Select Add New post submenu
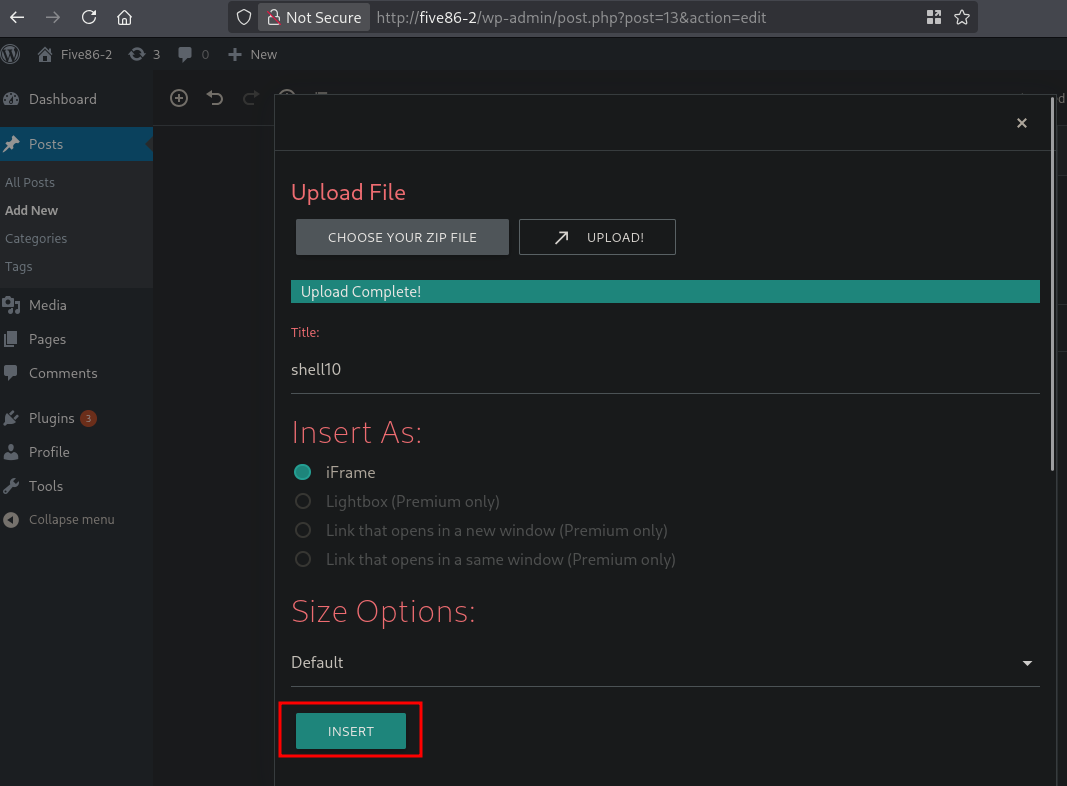 click(x=31, y=210)
